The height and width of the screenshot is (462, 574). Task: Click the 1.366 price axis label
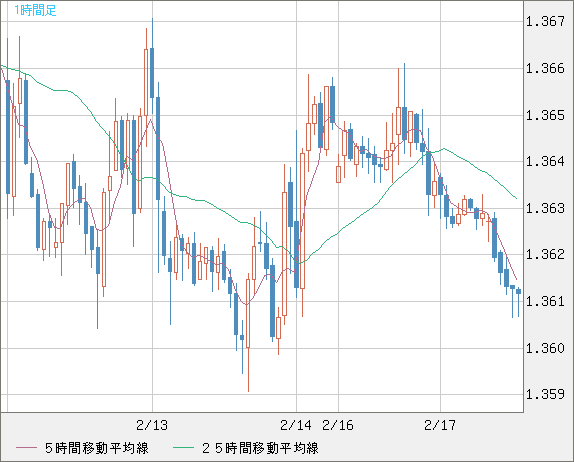point(545,68)
